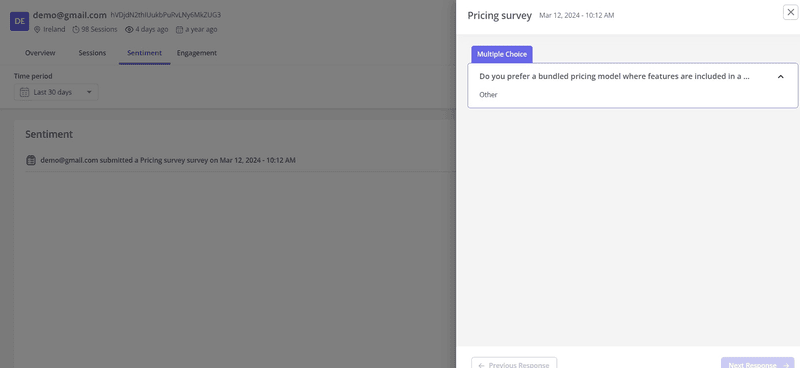
Task: Go to Previous Response
Action: (x=514, y=364)
